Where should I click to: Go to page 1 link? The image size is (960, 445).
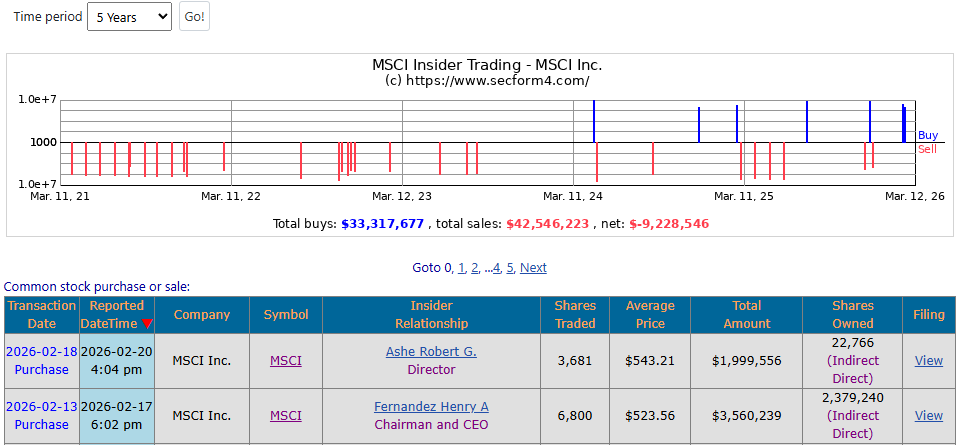(462, 267)
